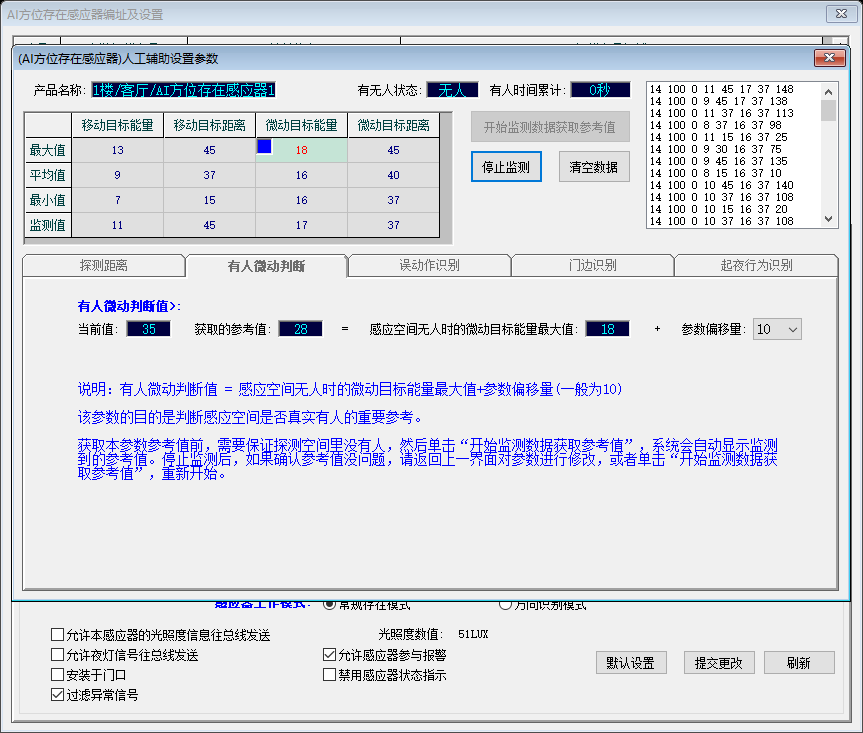The image size is (863, 733).
Task: Select the 平均值 cell under 微动目标距离 showing 40
Action: click(x=394, y=175)
